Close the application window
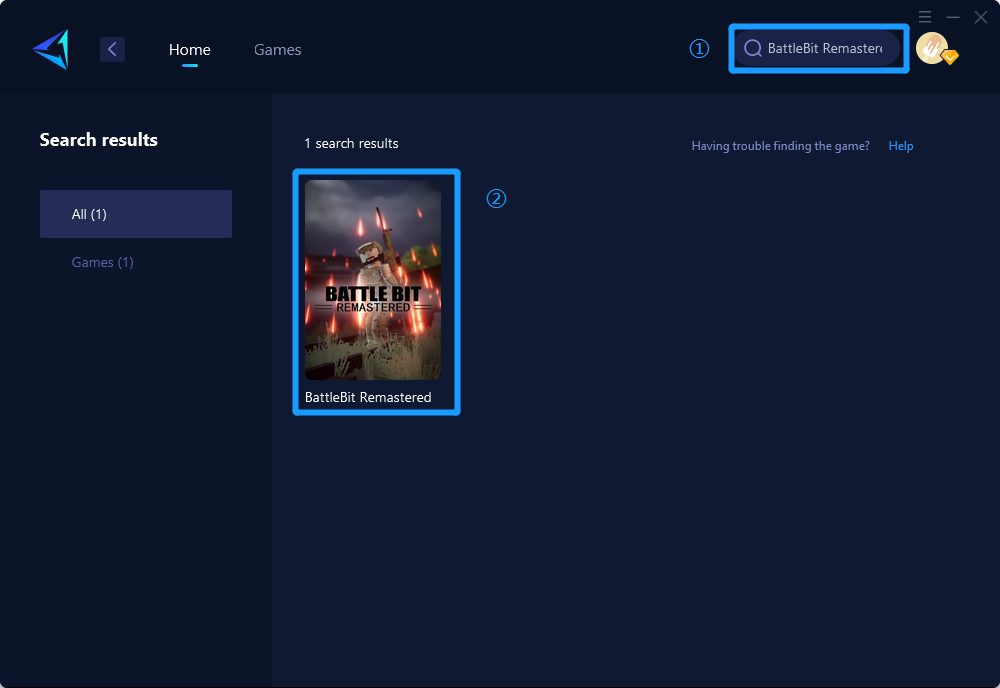This screenshot has height=688, width=1000. click(981, 17)
